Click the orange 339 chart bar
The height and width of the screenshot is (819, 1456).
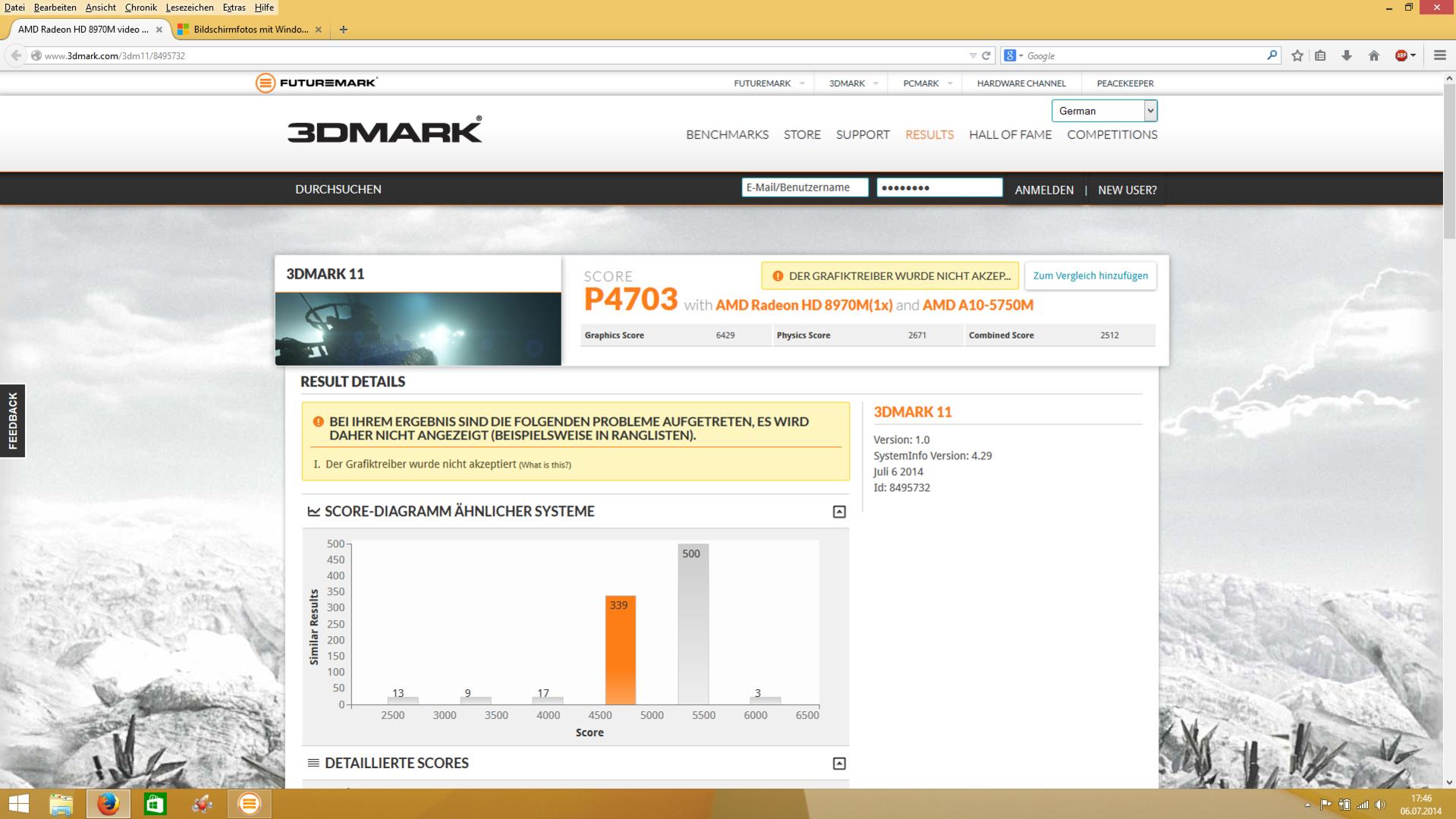(x=620, y=650)
